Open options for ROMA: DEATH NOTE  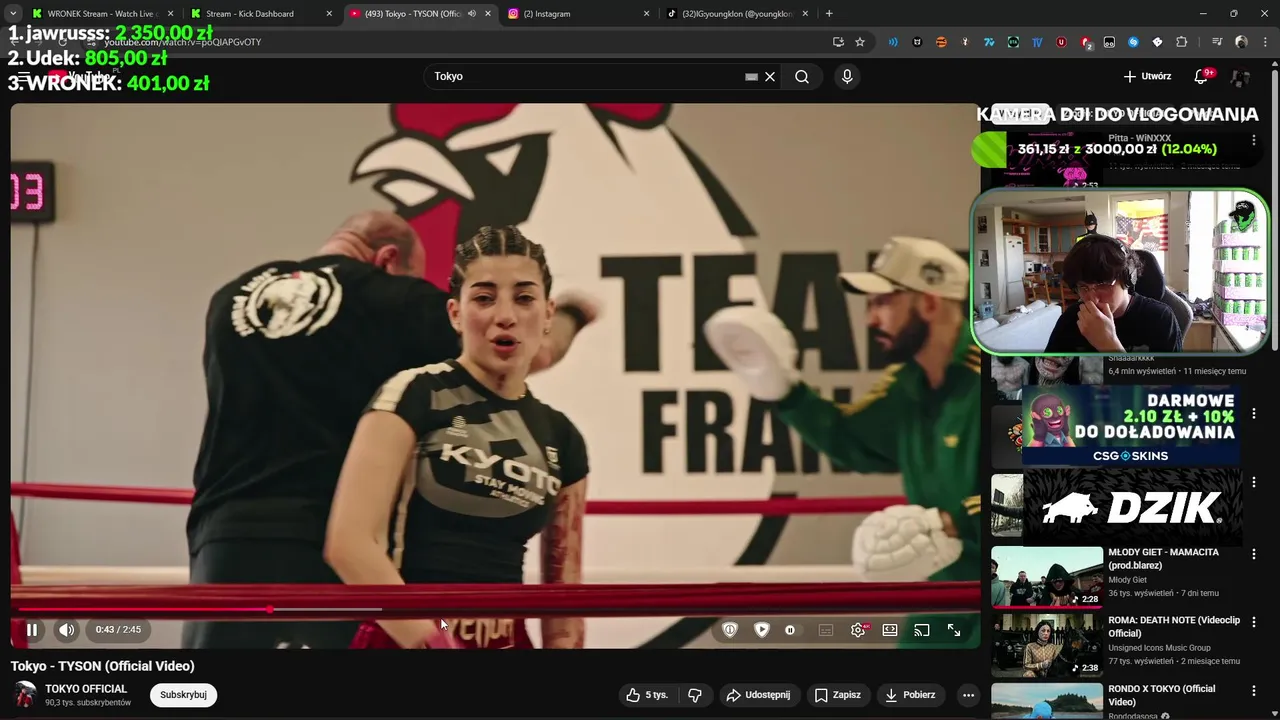click(1254, 622)
